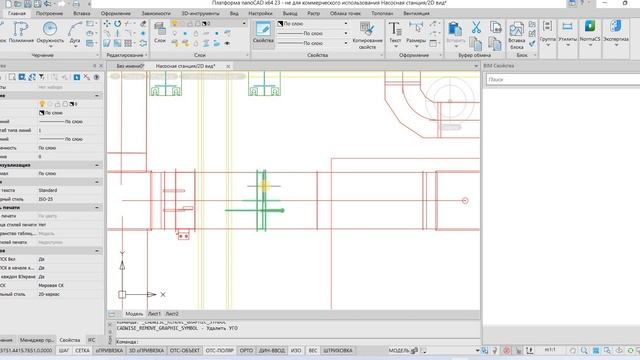
Task: Click the filter funnel icon in Properties panel
Action: (x=42, y=77)
